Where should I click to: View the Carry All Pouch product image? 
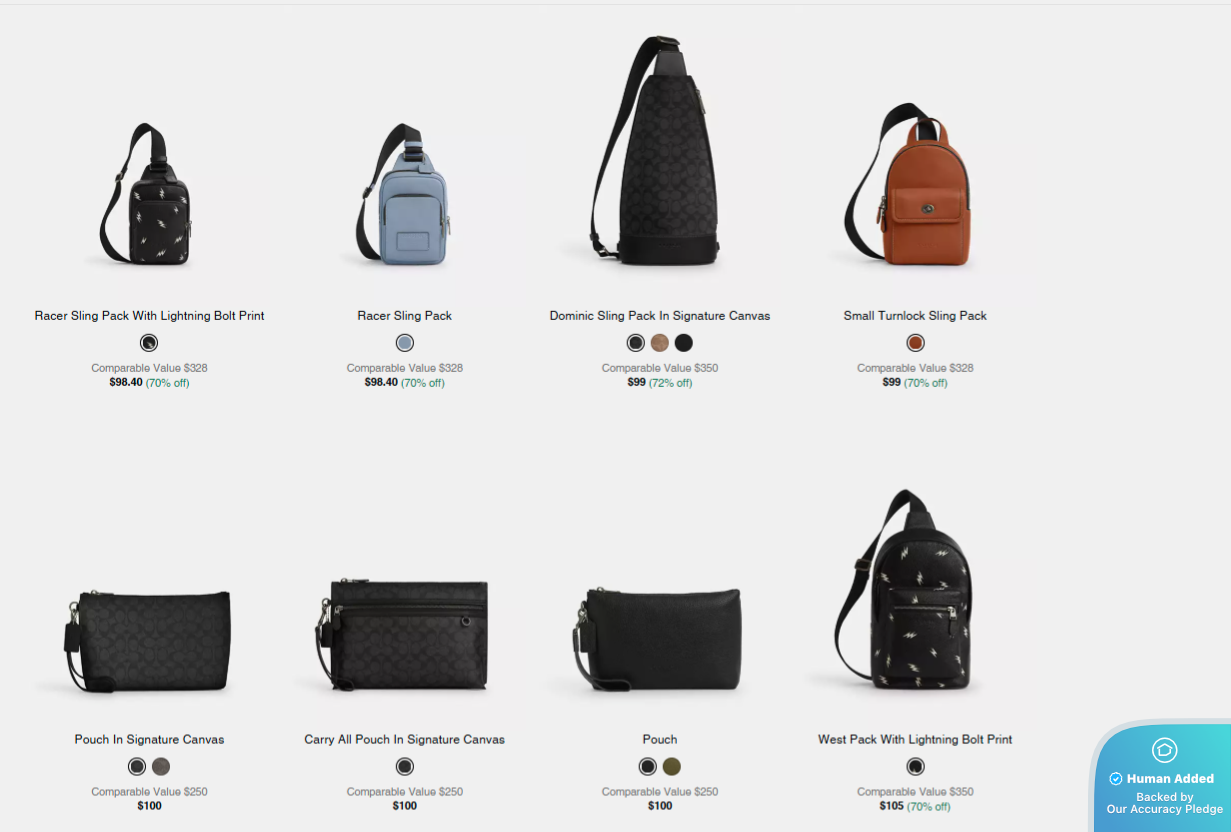[403, 635]
